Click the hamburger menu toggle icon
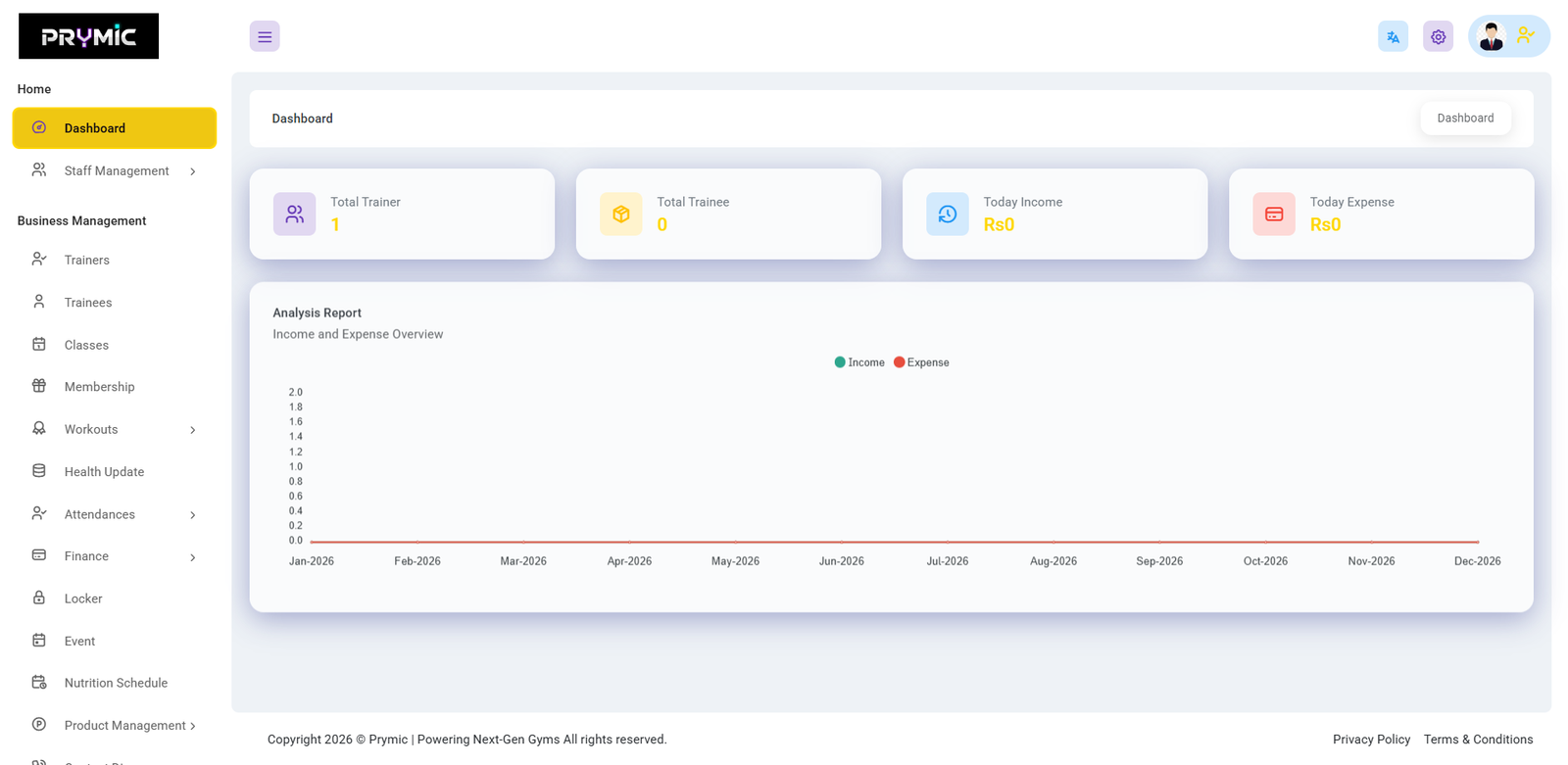The height and width of the screenshot is (765, 1568). pyautogui.click(x=265, y=36)
